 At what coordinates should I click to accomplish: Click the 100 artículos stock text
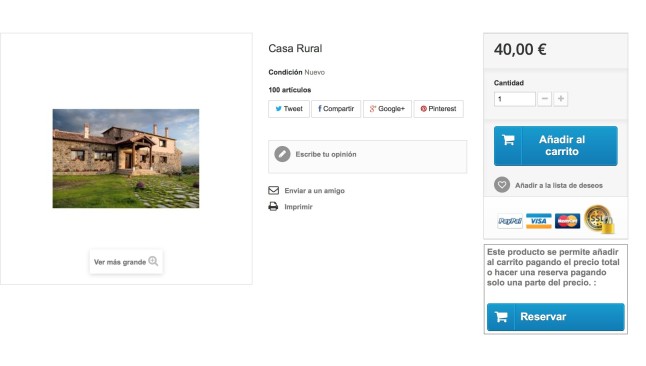coord(290,90)
